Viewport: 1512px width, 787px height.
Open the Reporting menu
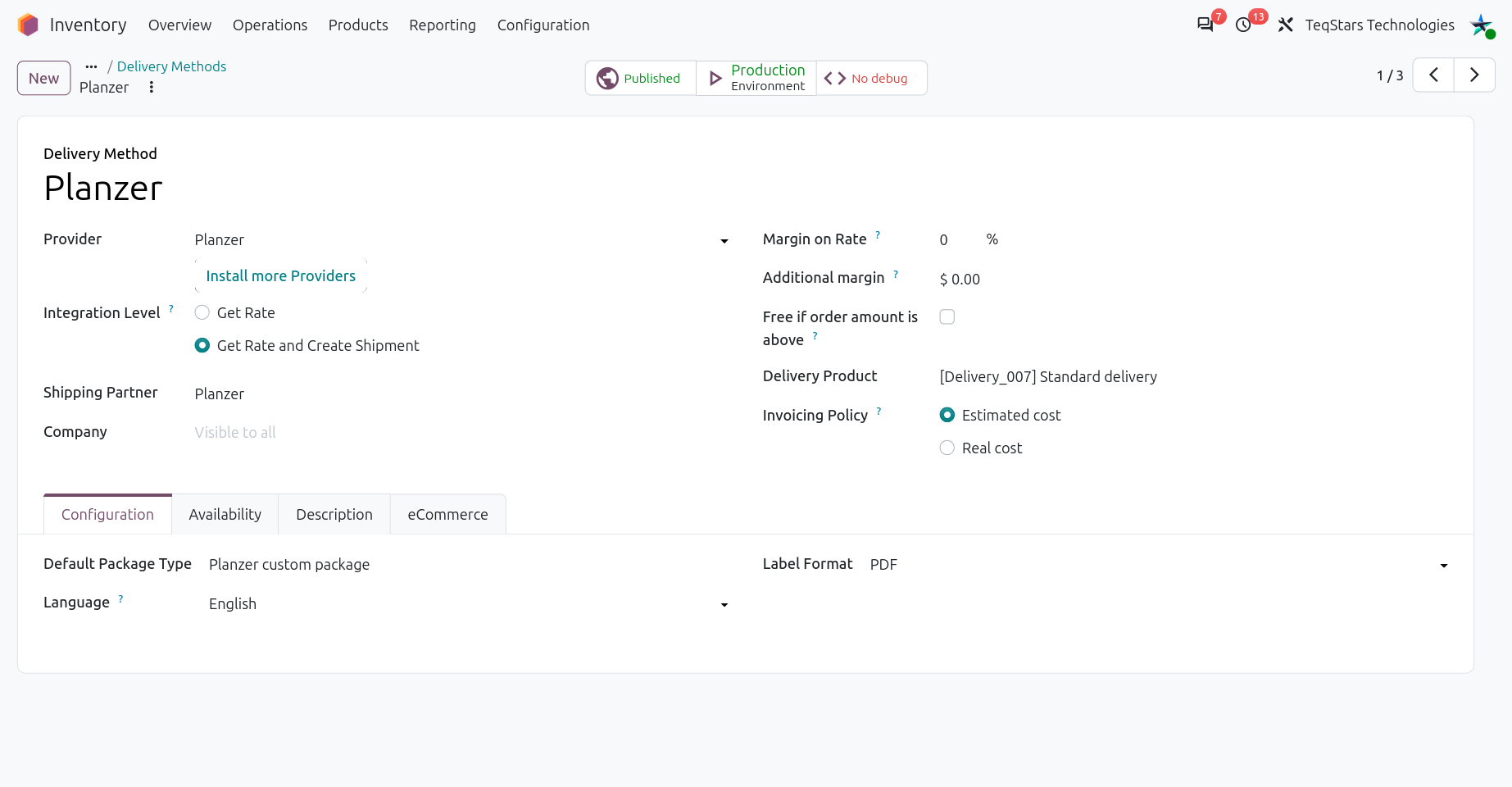(443, 25)
